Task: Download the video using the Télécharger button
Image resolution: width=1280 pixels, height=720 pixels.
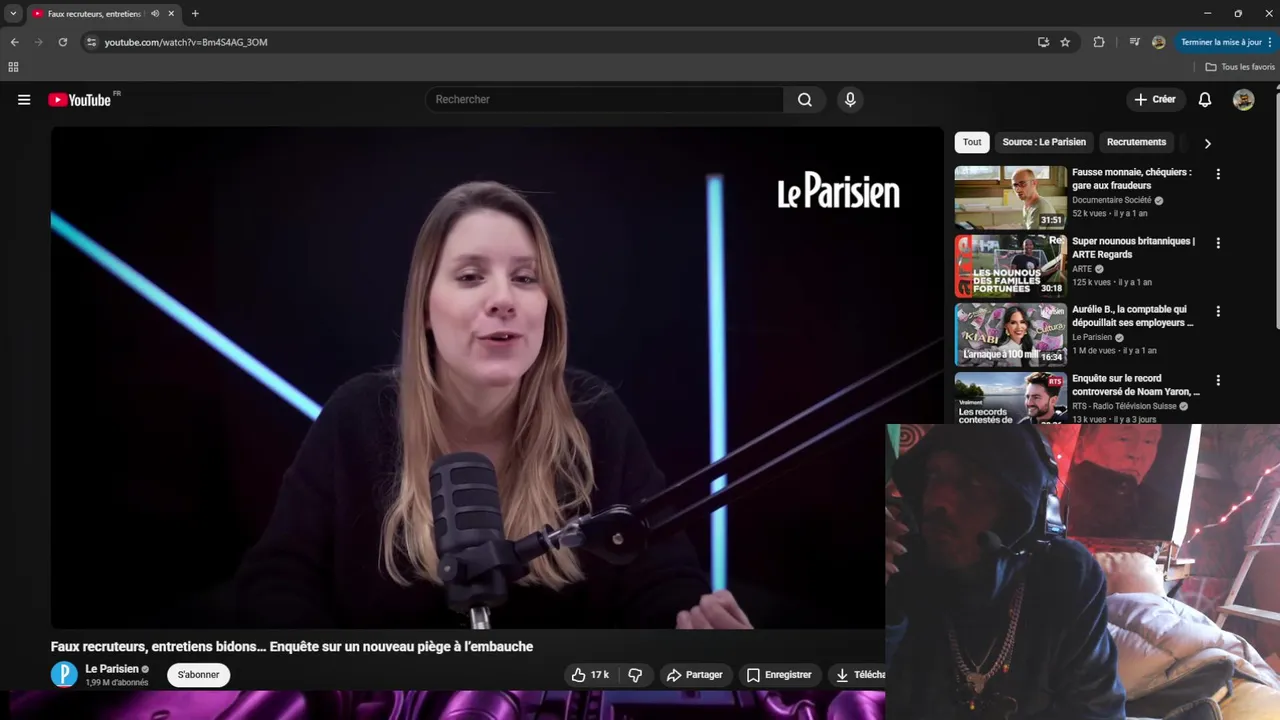Action: pos(859,675)
